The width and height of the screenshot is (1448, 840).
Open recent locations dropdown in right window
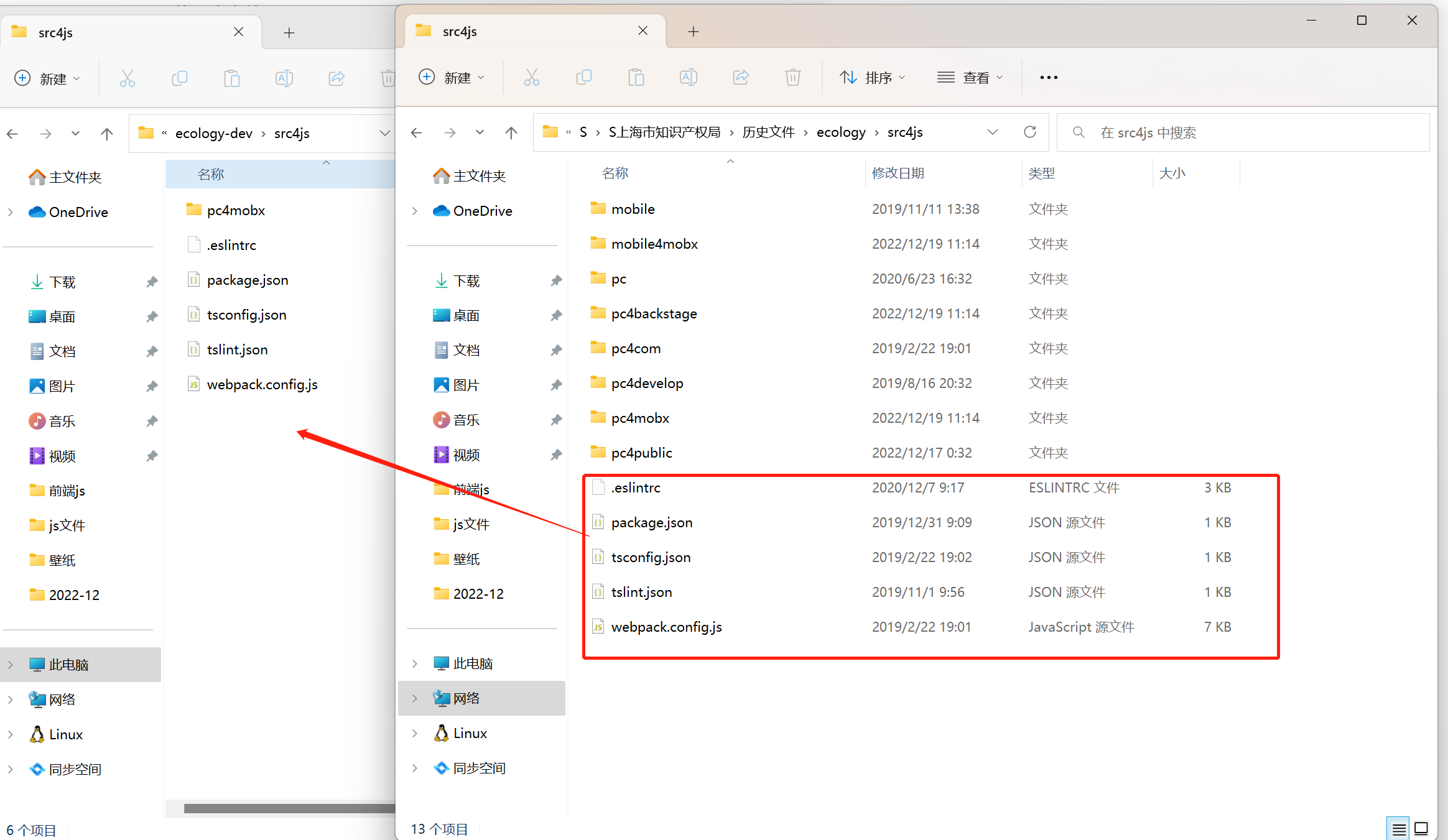pos(480,132)
